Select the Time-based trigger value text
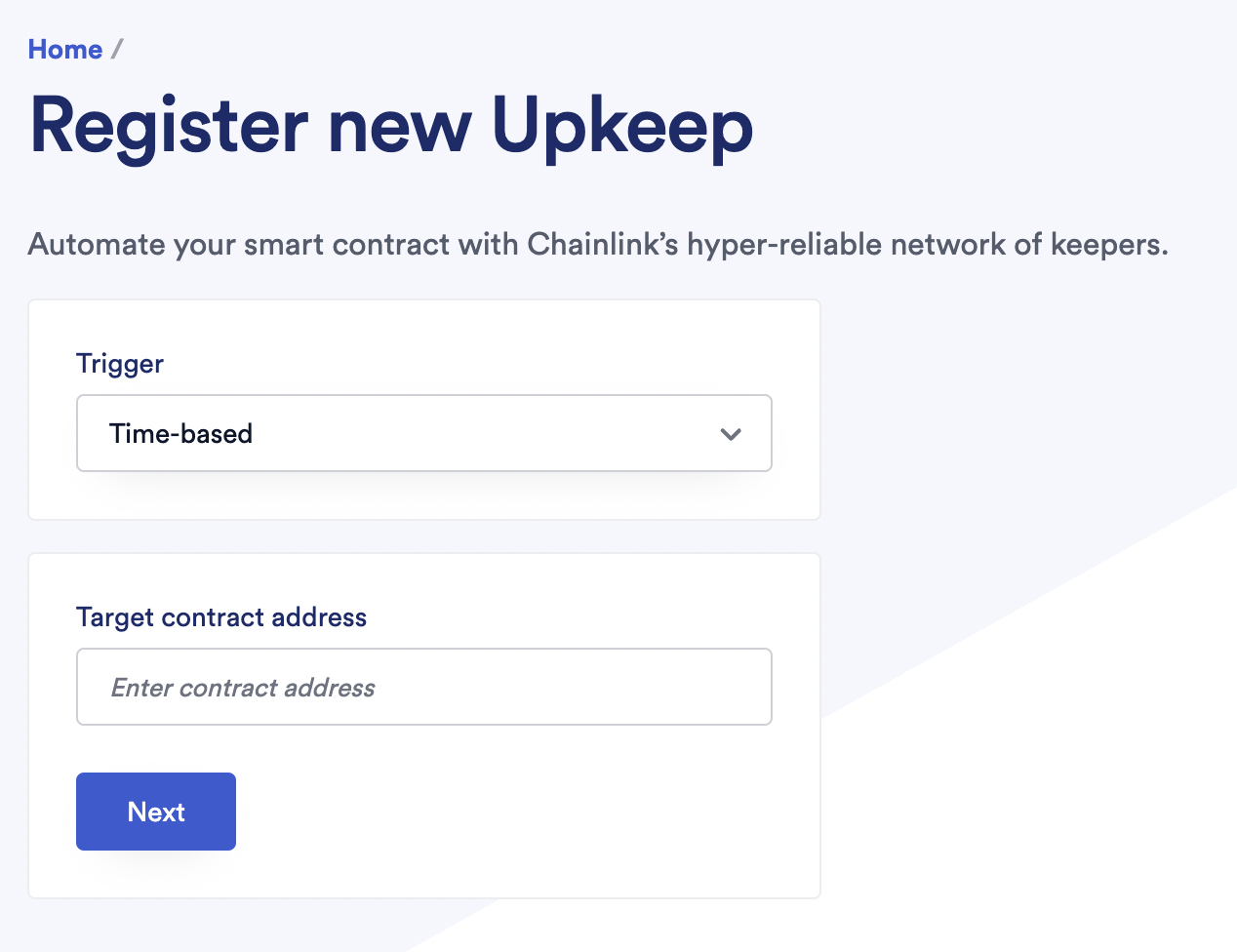 (x=180, y=434)
